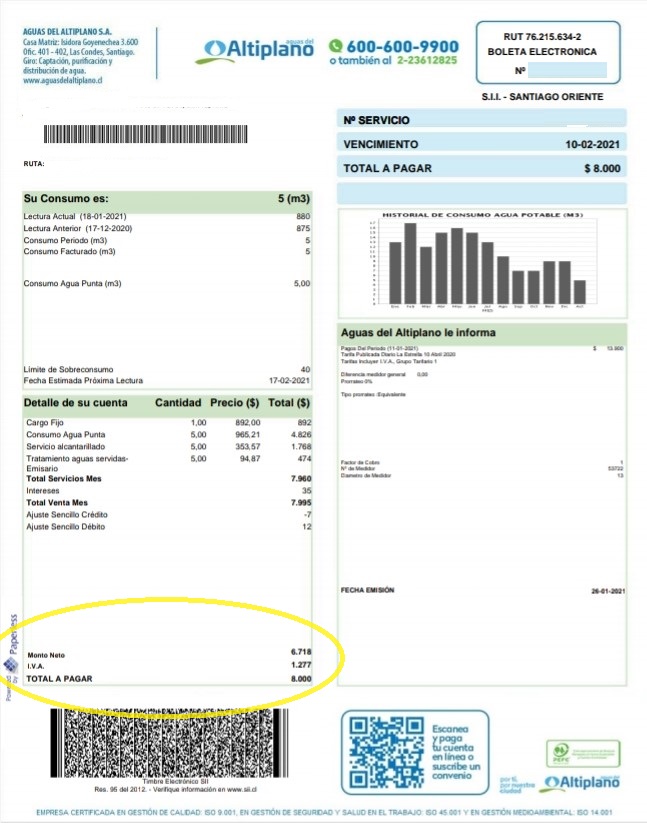This screenshot has height=823, width=647.
Task: Click the Intereses row label
Action: (43, 491)
